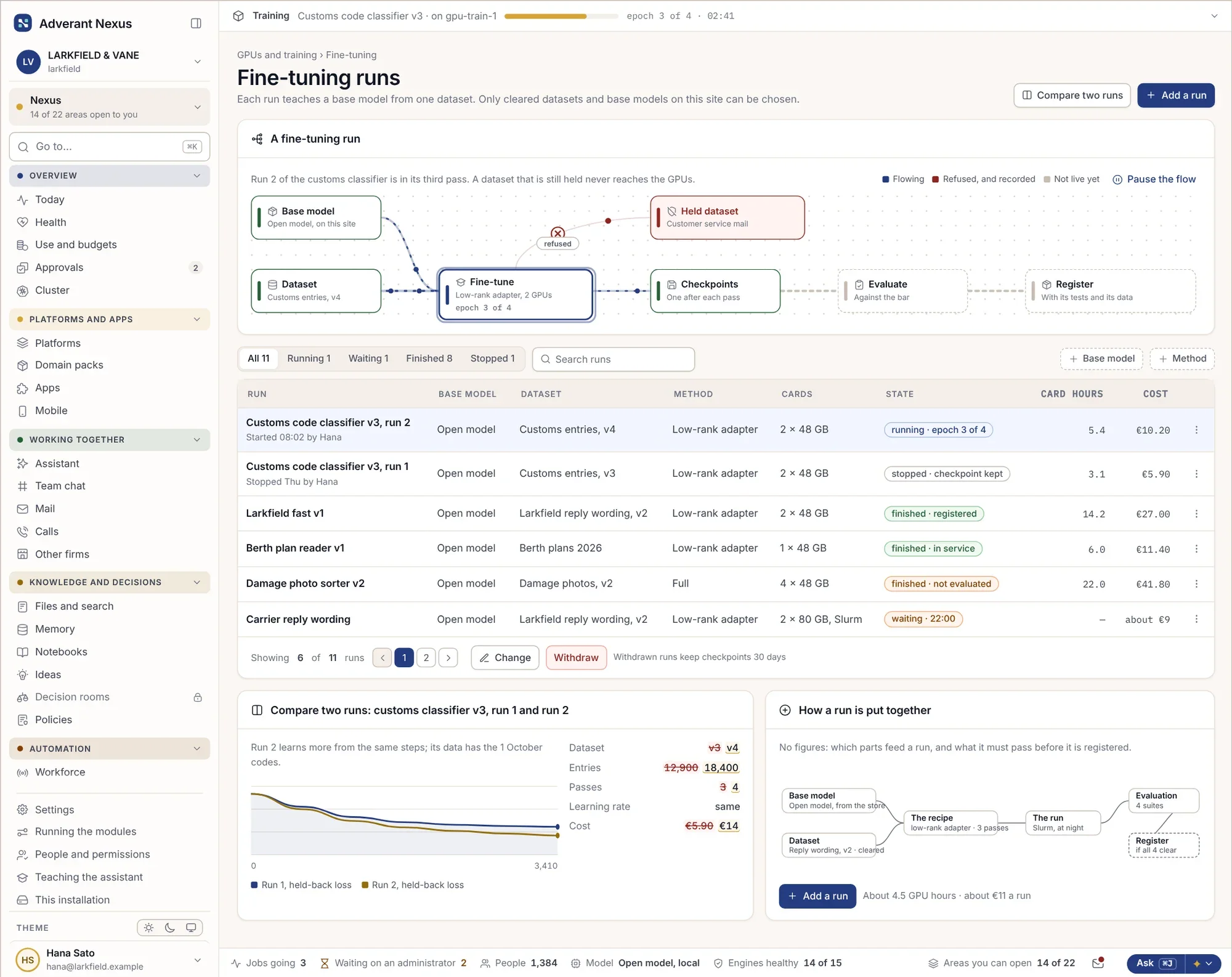Switch to light theme

149,928
